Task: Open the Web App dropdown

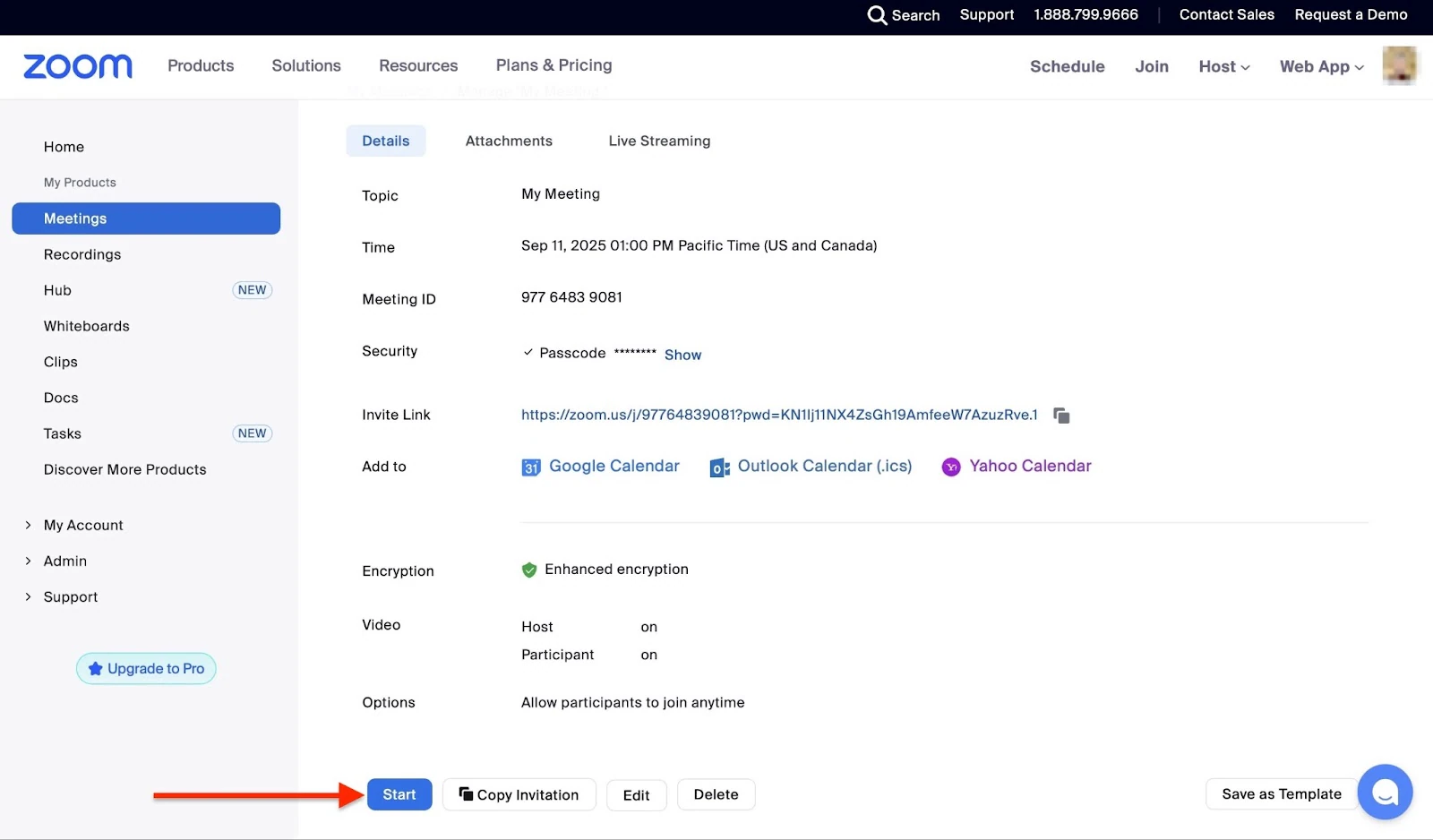Action: (1322, 66)
